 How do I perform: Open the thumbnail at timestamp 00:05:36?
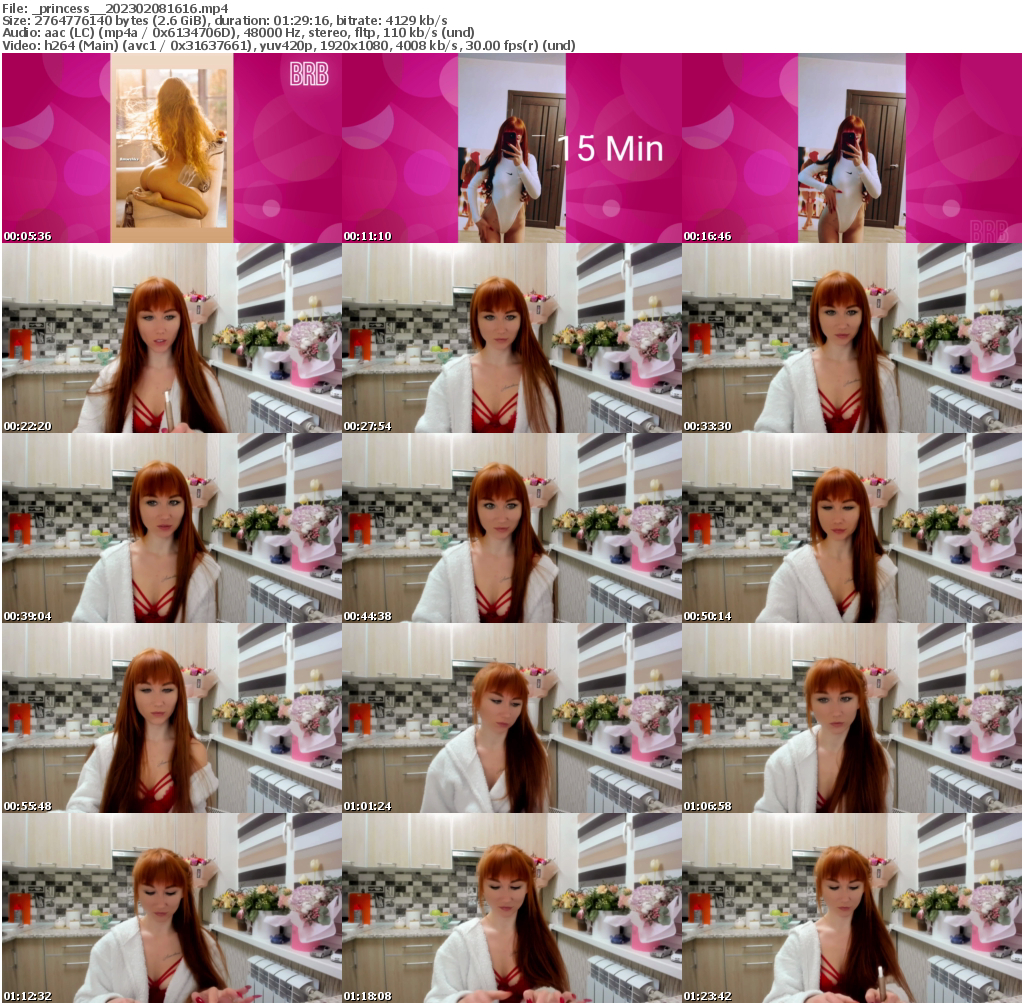[170, 147]
